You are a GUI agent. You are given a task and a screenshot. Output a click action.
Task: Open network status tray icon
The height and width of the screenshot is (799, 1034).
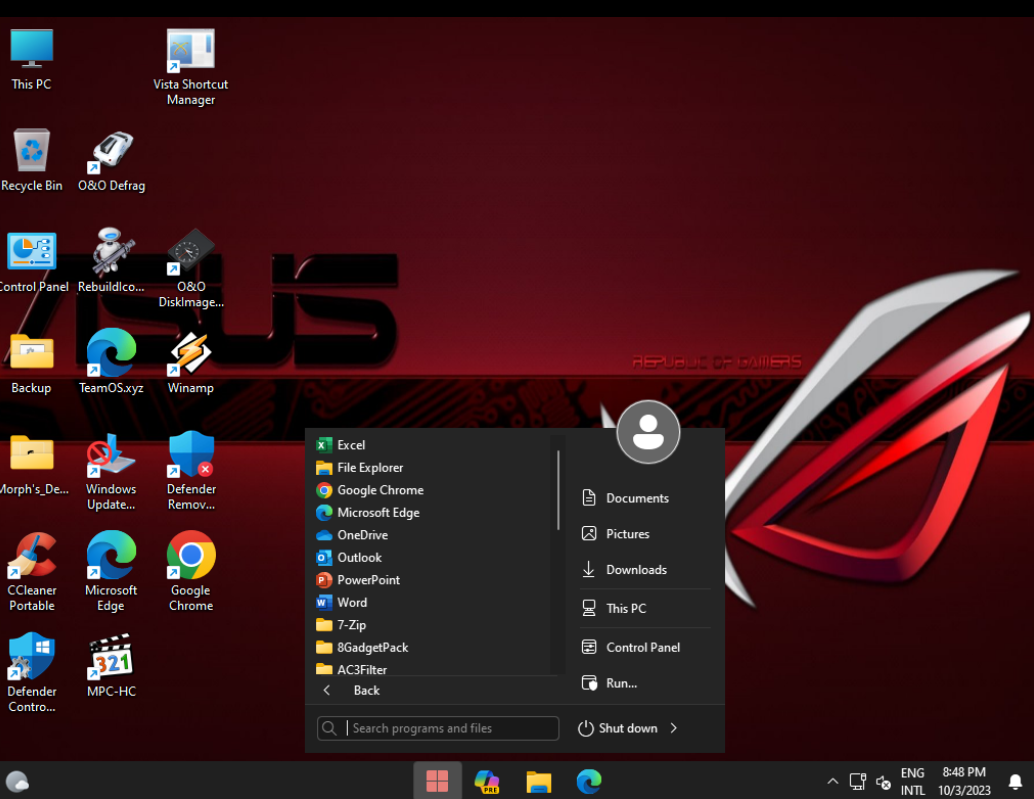(857, 782)
